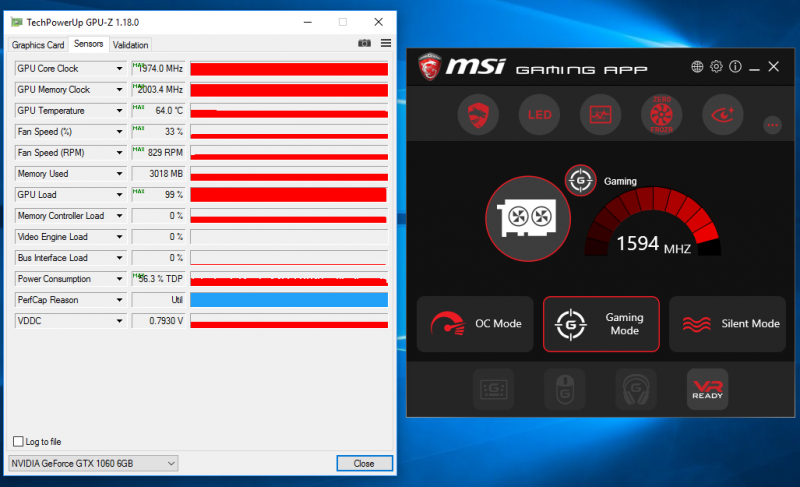Click the 56.3 % TDP value
This screenshot has width=800, height=487.
(157, 279)
